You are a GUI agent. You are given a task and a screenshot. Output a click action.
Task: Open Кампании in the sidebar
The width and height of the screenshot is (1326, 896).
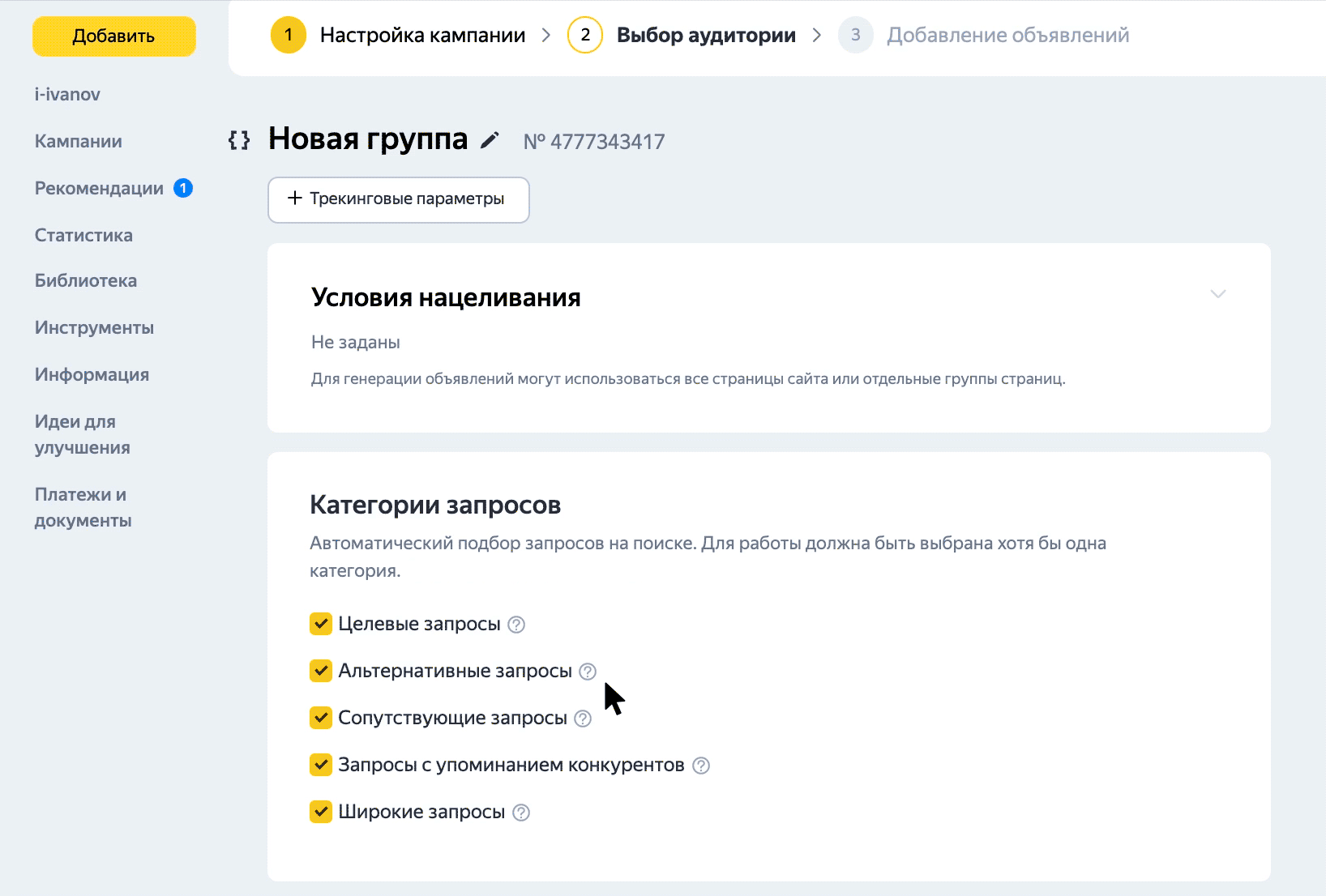[79, 141]
